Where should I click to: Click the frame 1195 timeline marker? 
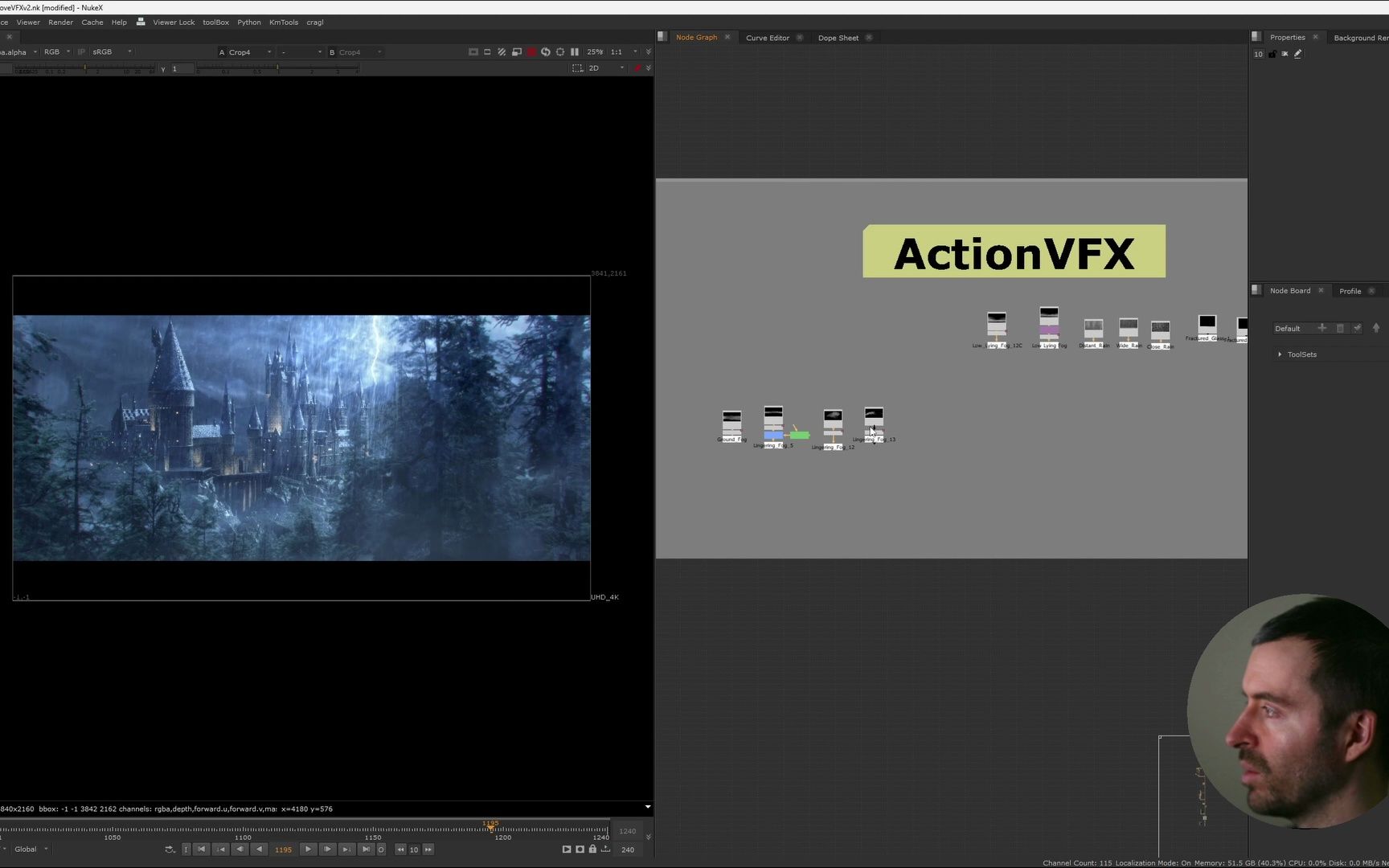click(x=490, y=825)
